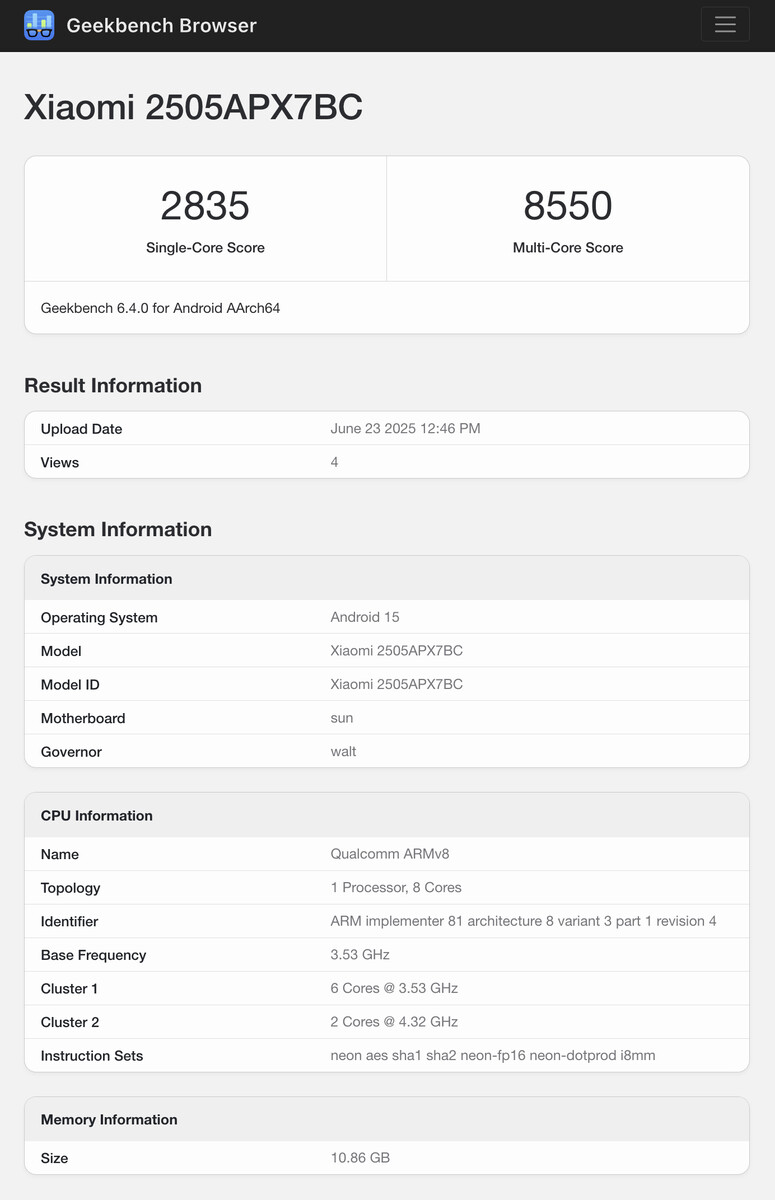
Task: Click the Xiaomi 2505APX7BC page title
Action: (x=193, y=107)
